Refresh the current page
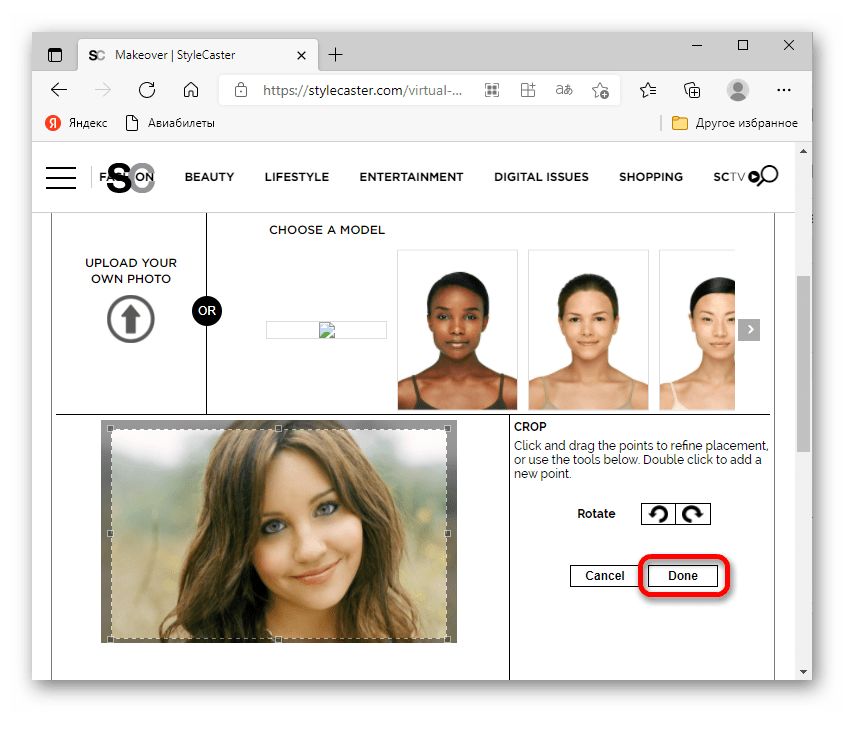The height and width of the screenshot is (743, 845). click(x=147, y=90)
